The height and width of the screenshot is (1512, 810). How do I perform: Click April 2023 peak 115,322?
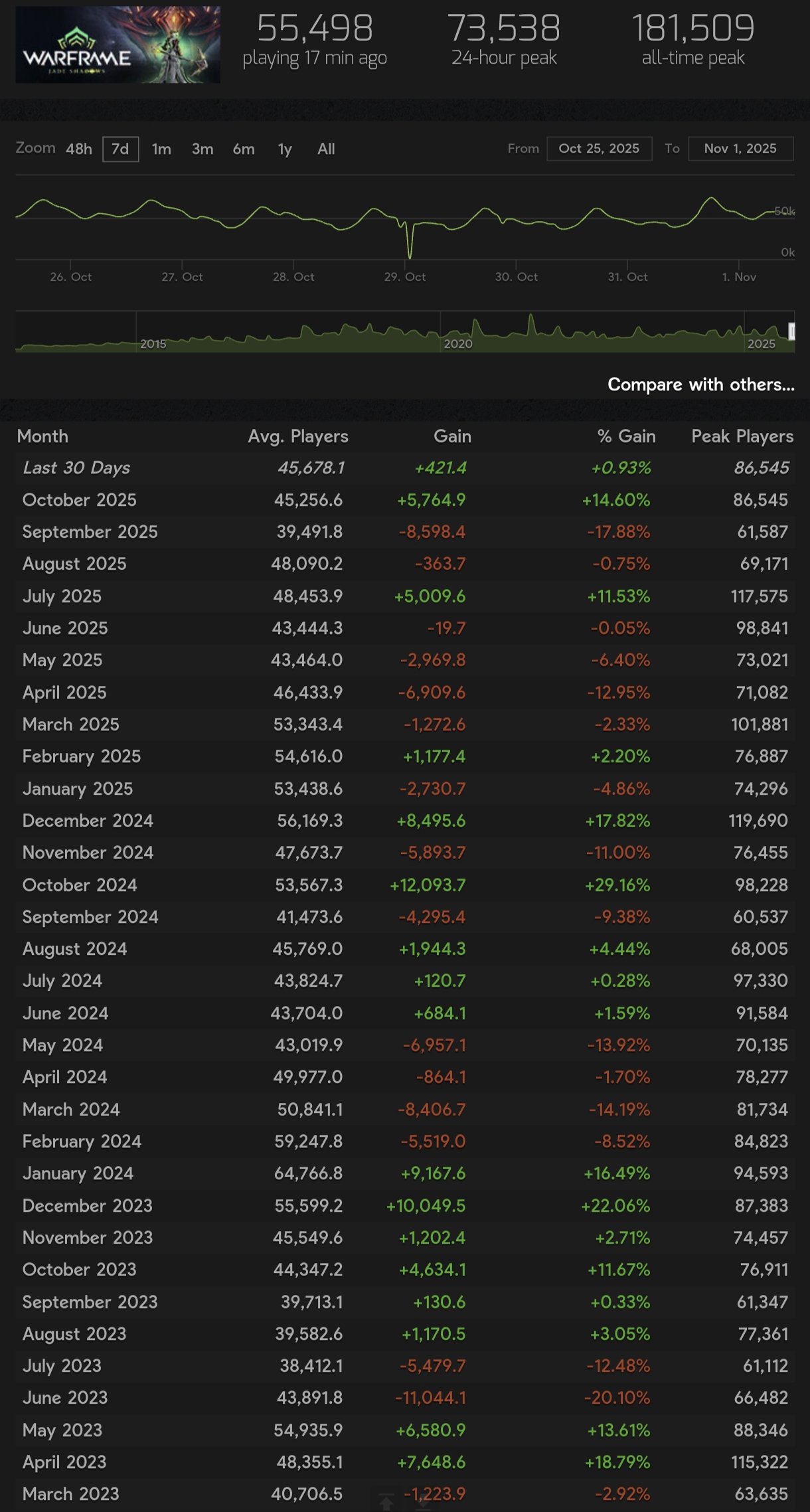[x=760, y=1462]
